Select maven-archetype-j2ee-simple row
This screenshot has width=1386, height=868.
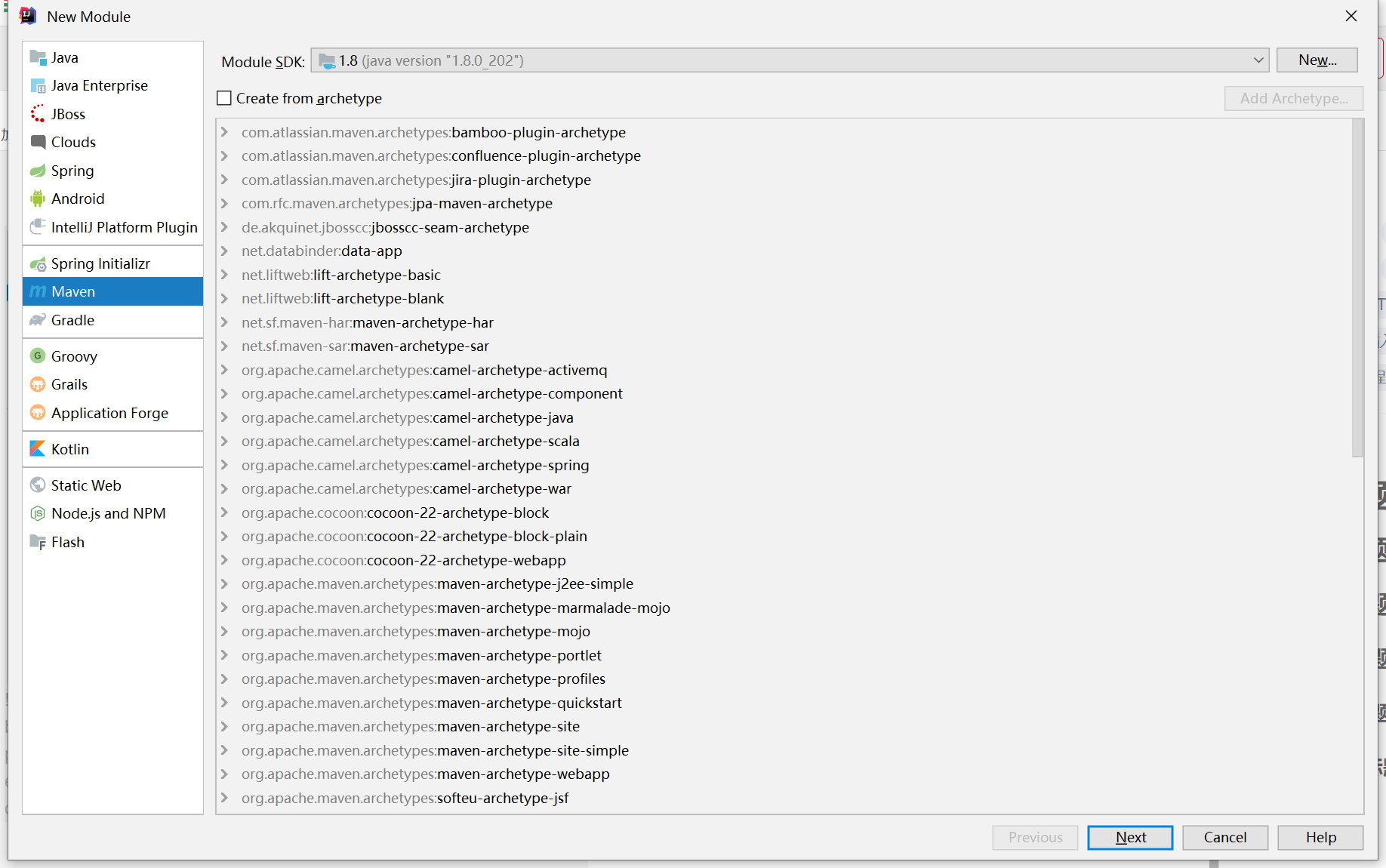tap(784, 583)
